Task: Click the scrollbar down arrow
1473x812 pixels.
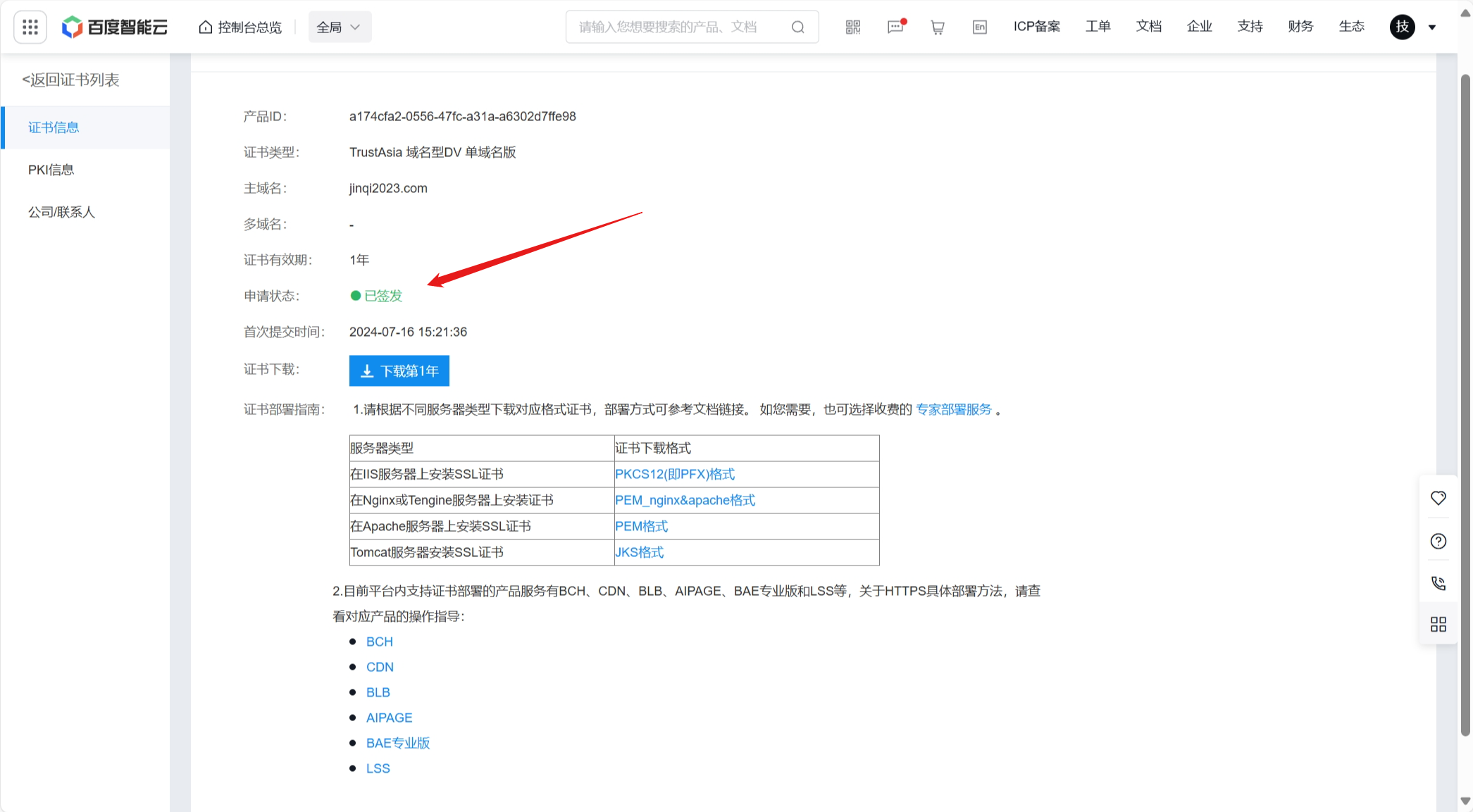Action: (1465, 801)
